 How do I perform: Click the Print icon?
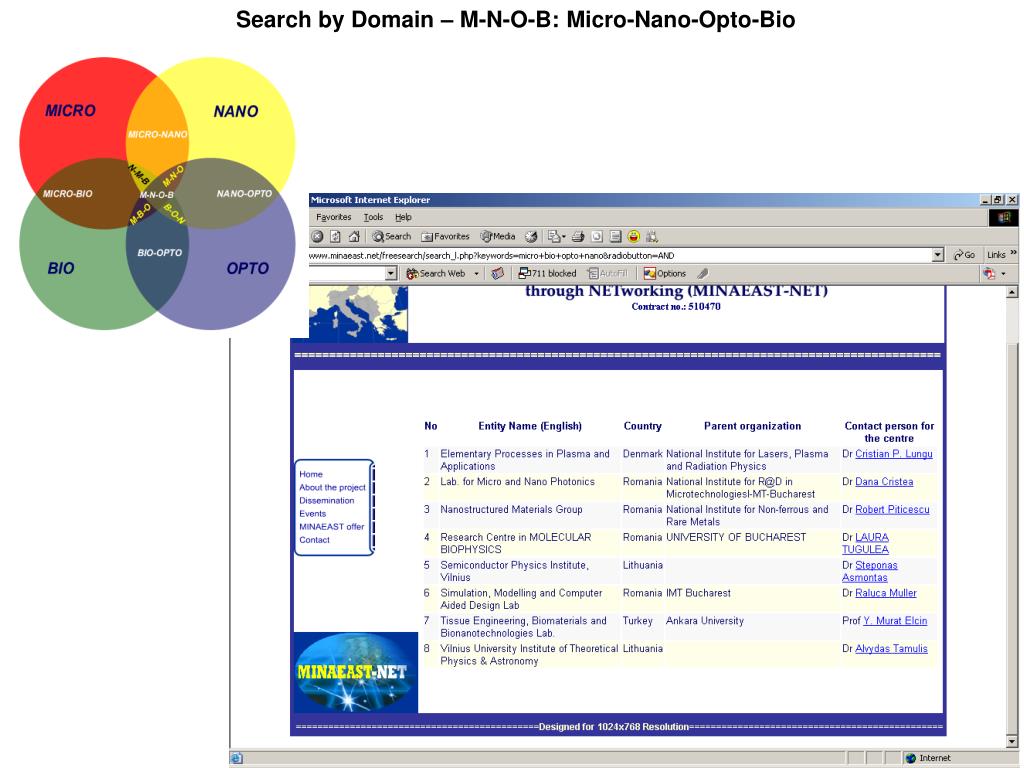[x=578, y=236]
